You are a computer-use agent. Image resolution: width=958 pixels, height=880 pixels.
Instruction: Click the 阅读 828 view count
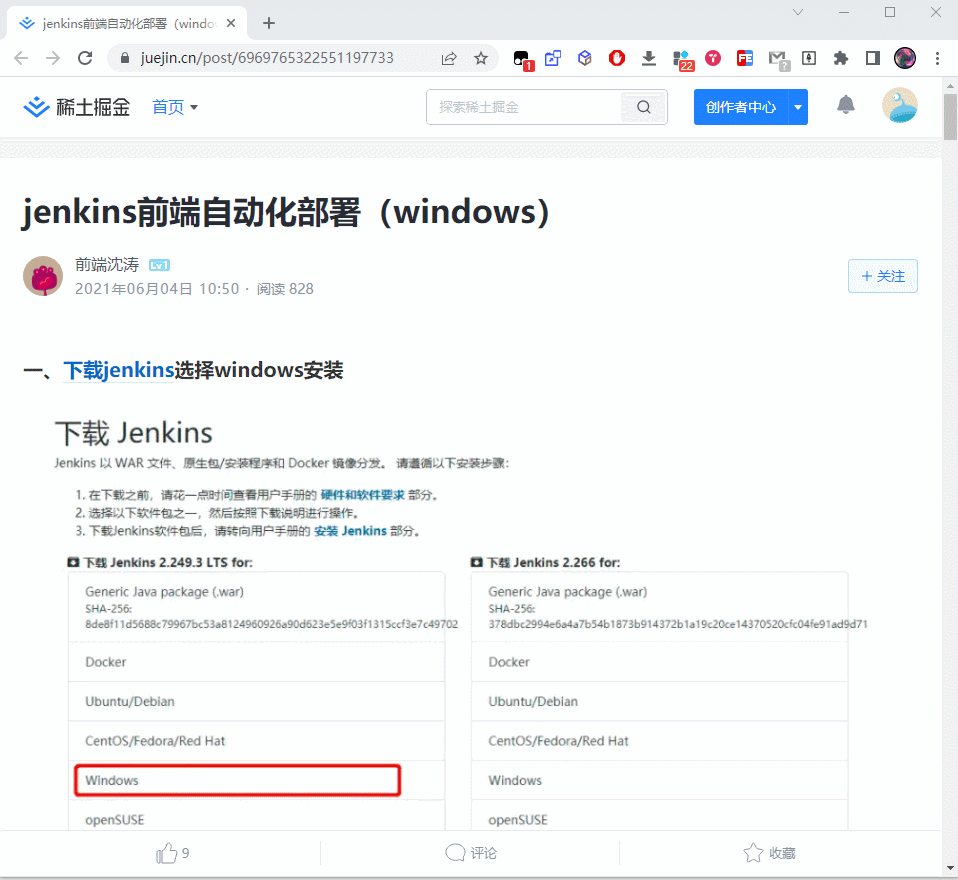click(x=285, y=289)
